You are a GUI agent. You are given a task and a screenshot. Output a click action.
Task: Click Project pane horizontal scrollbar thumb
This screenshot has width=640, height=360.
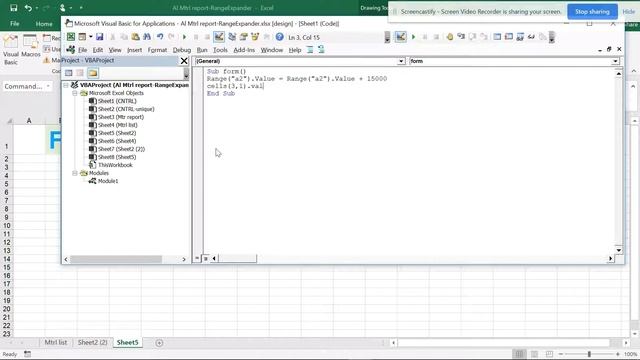coord(116,259)
